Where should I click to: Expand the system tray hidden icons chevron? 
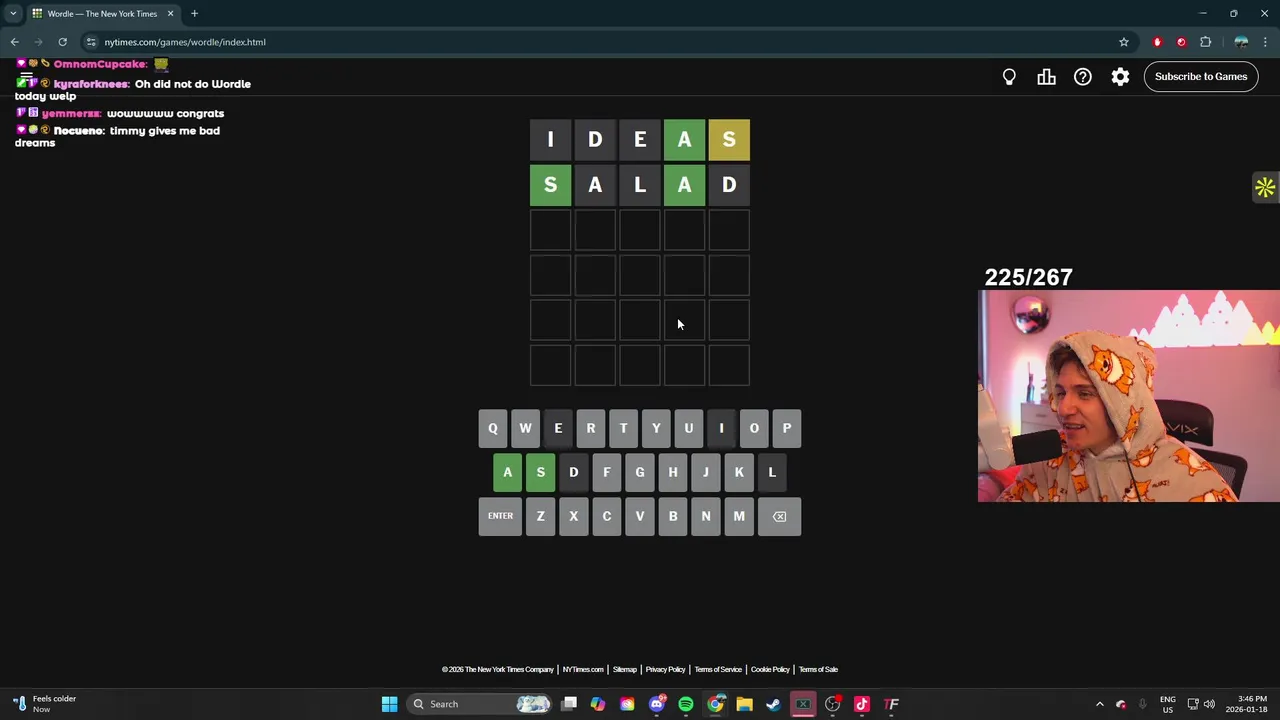[1099, 704]
